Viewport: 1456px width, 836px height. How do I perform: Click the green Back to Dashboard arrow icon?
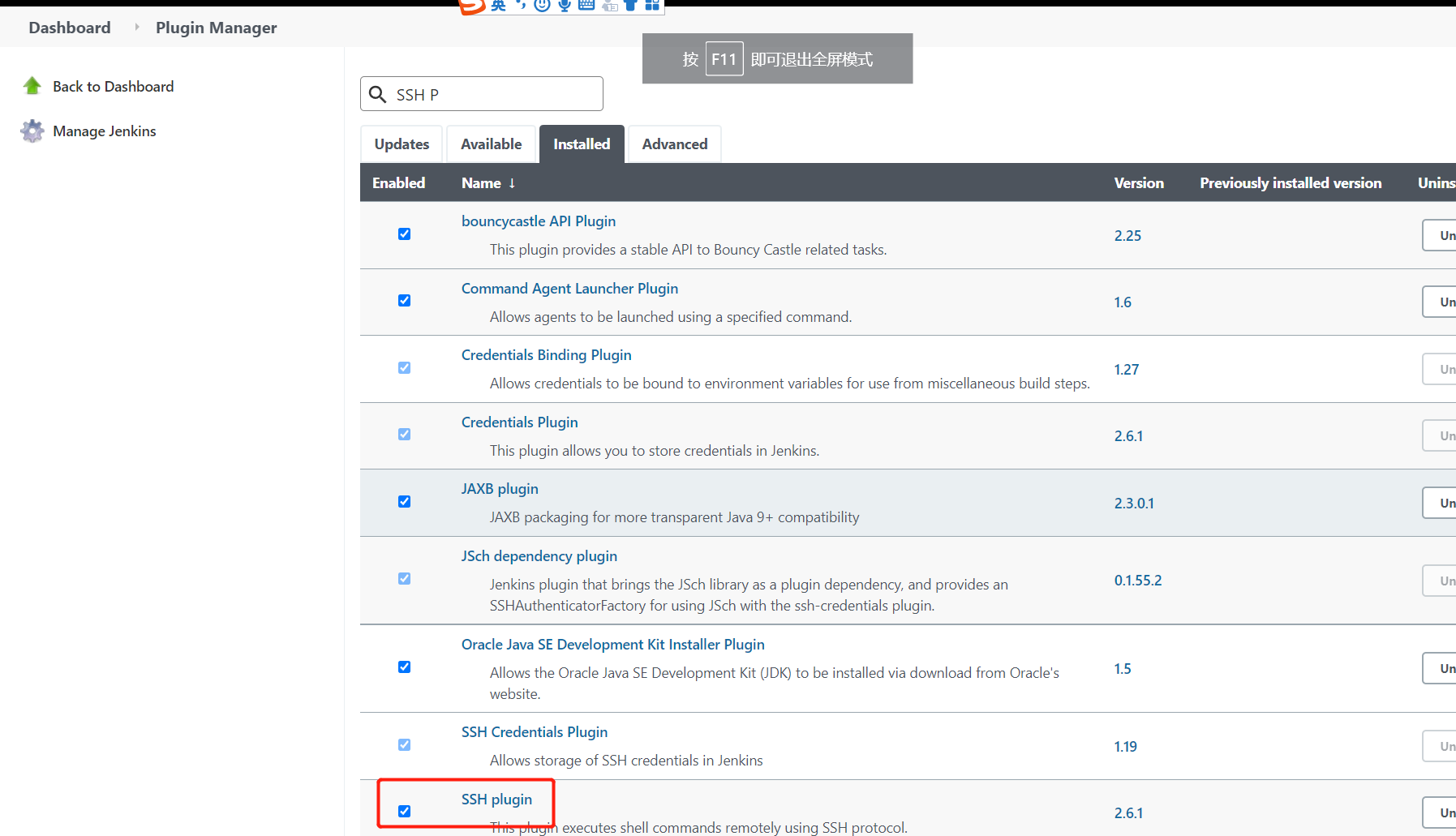32,85
